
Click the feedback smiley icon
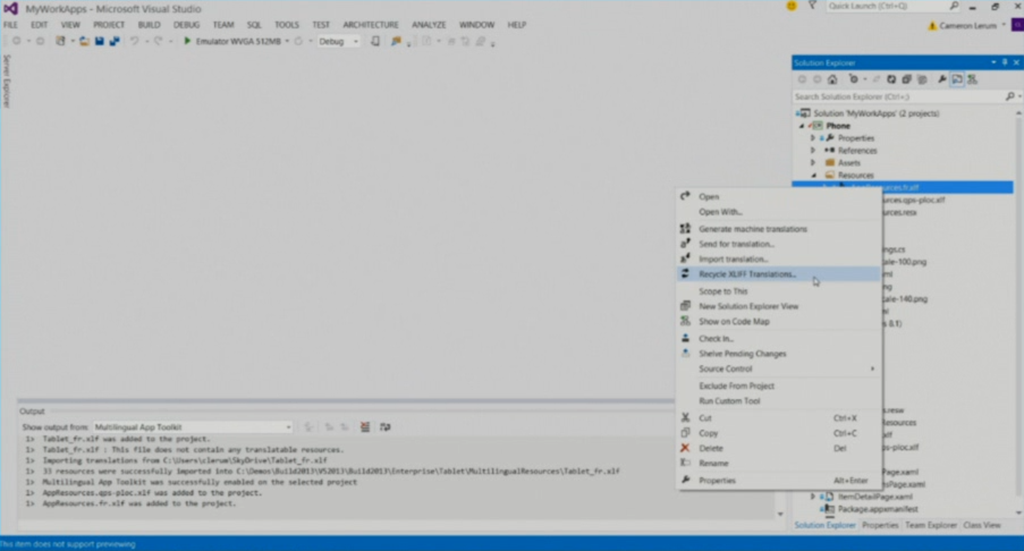pyautogui.click(x=792, y=6)
